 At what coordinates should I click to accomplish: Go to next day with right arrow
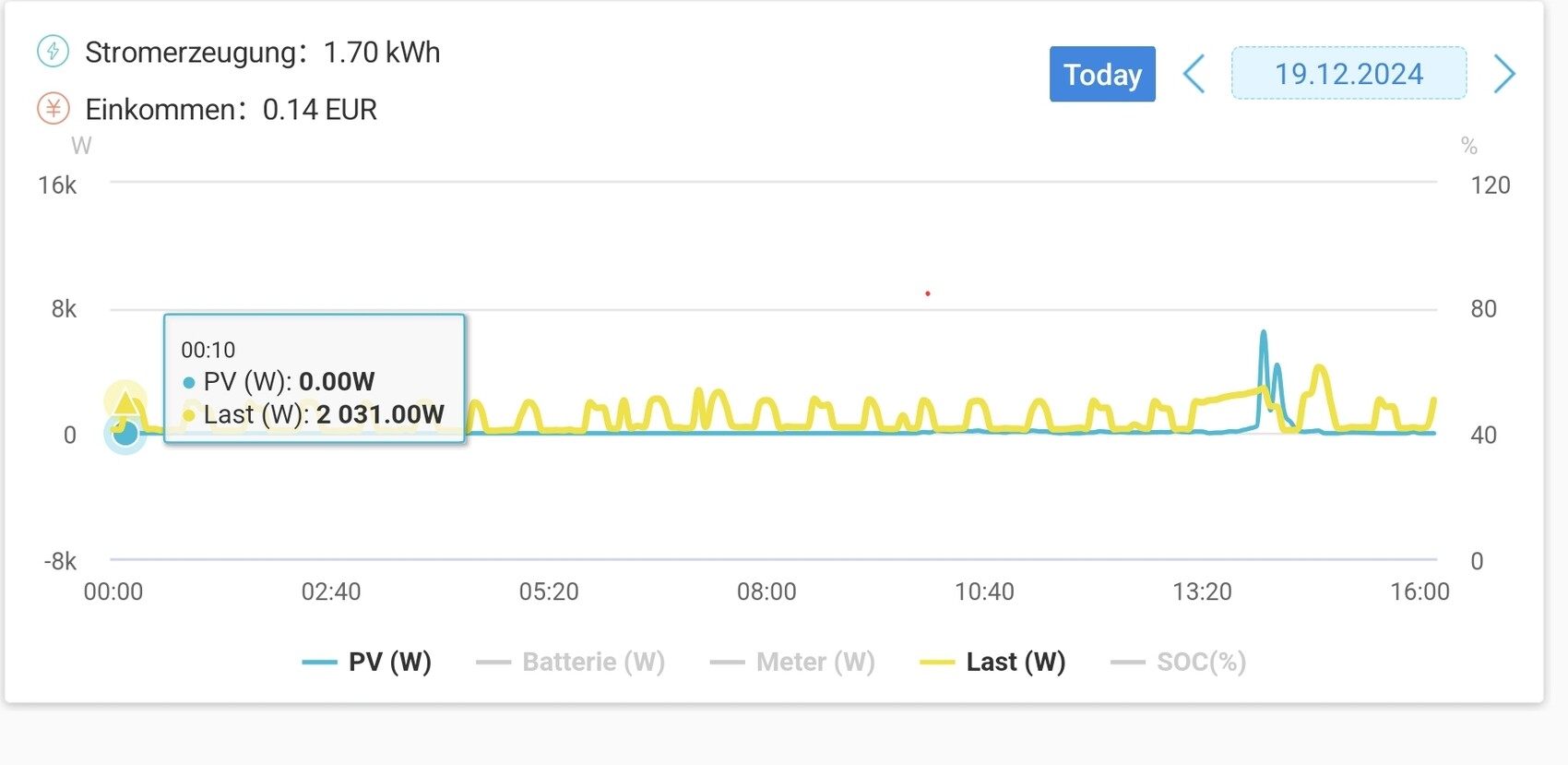pyautogui.click(x=1503, y=74)
